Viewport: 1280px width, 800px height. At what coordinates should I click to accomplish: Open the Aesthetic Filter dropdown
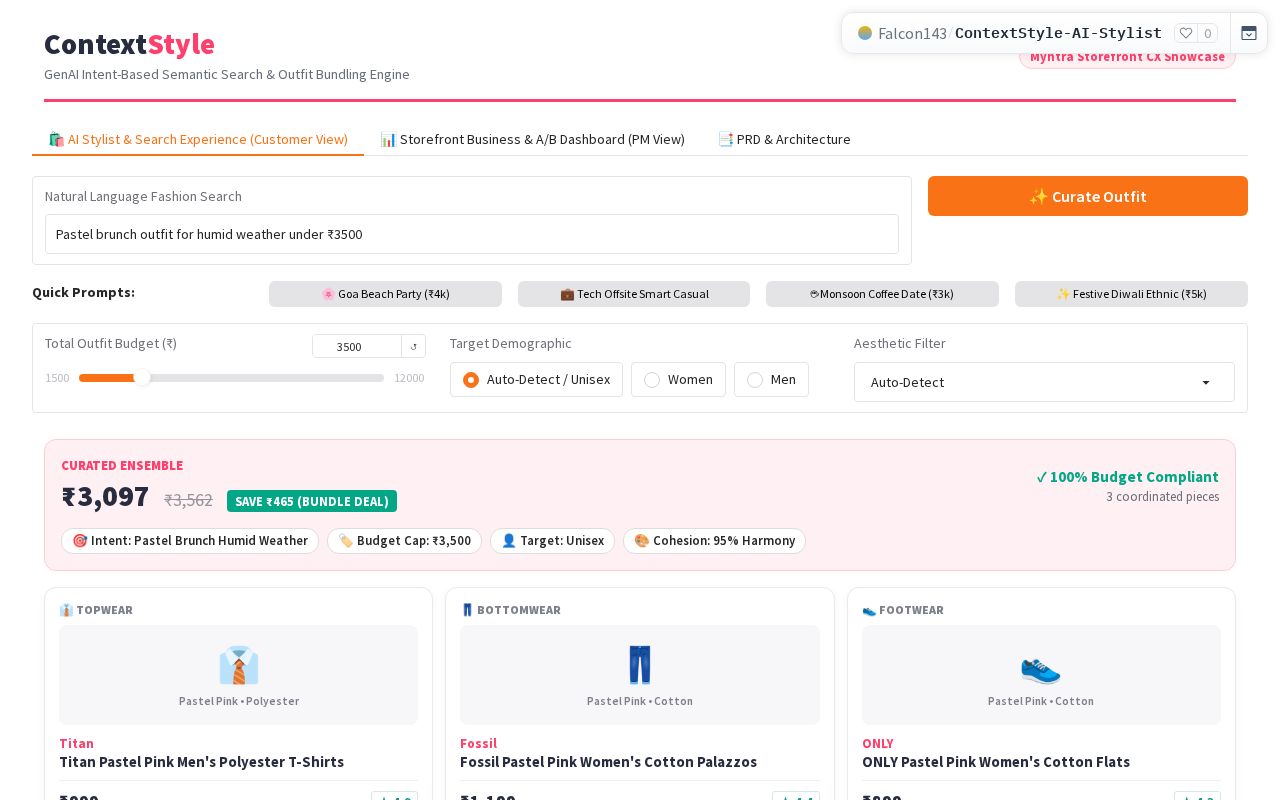click(1044, 382)
